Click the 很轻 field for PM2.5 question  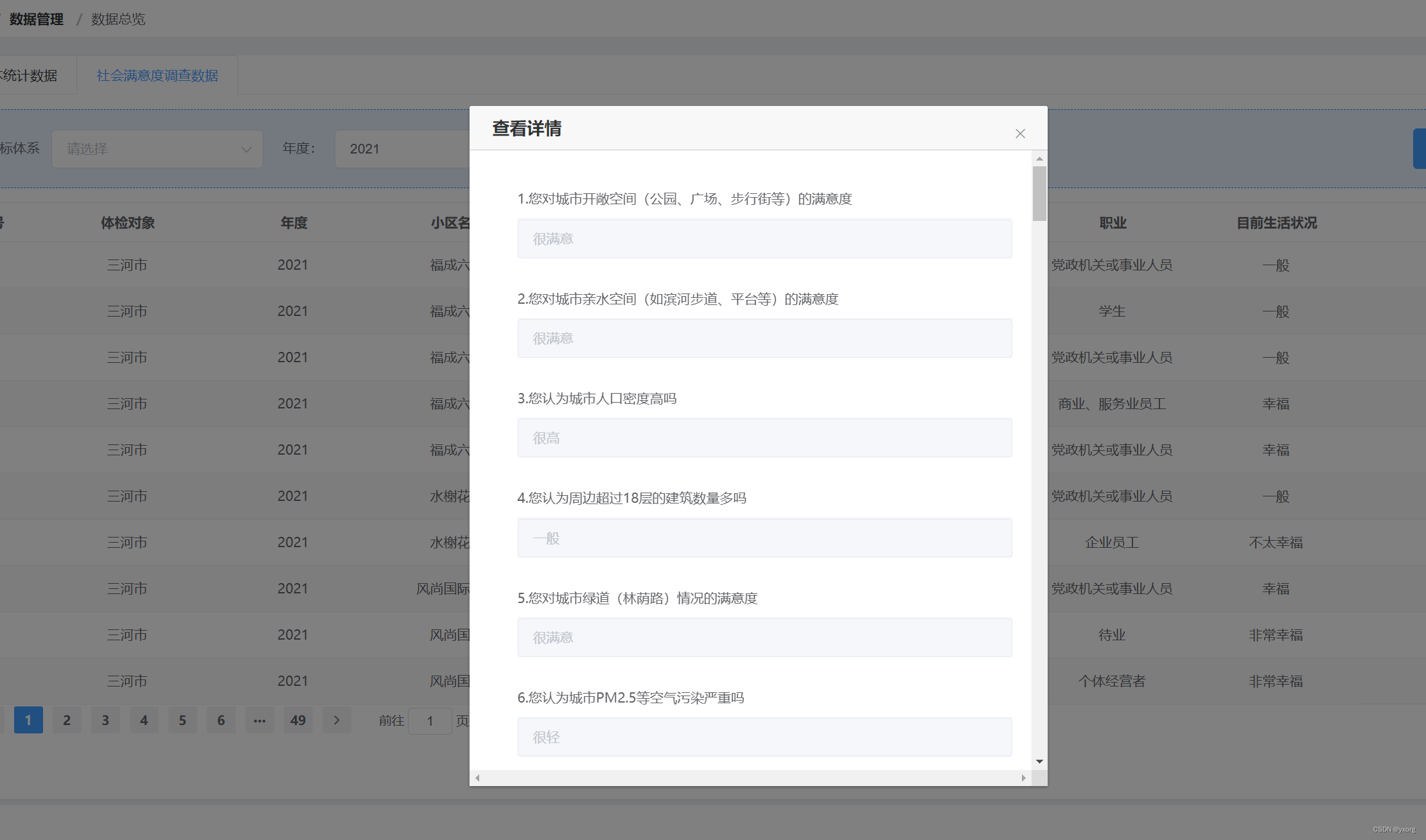pos(764,737)
